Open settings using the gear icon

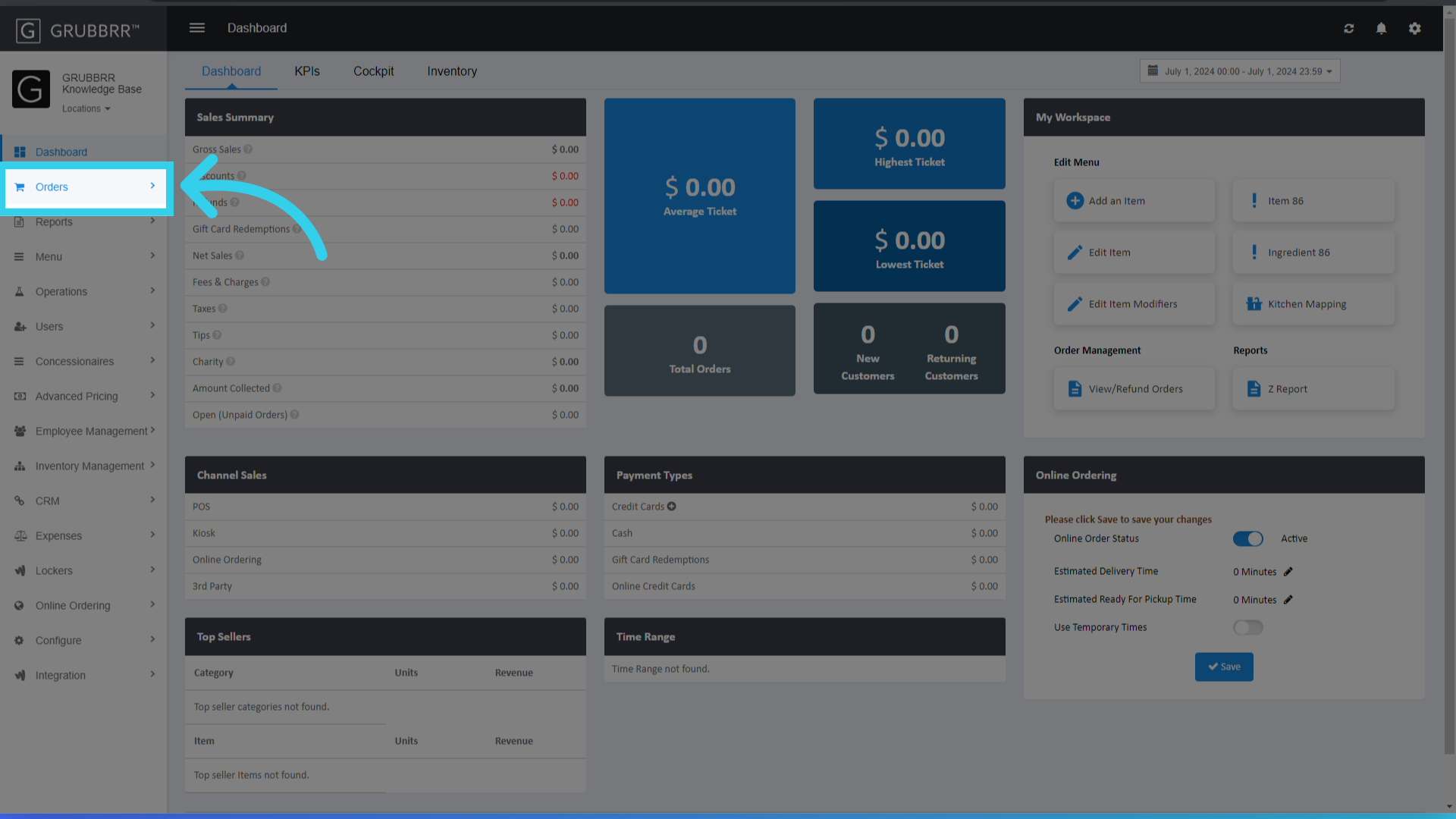(1415, 28)
